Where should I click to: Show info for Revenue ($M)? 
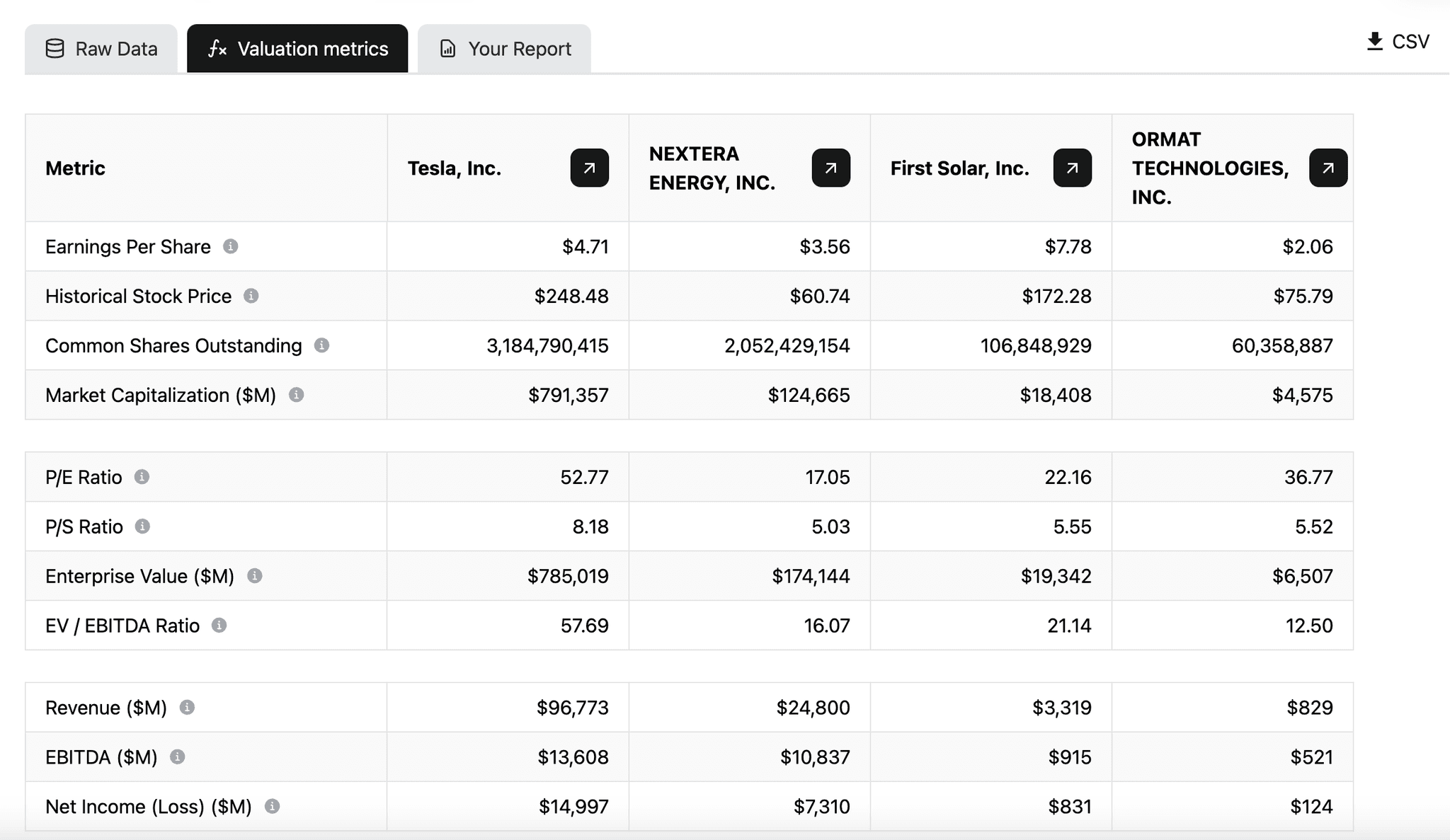pos(187,708)
